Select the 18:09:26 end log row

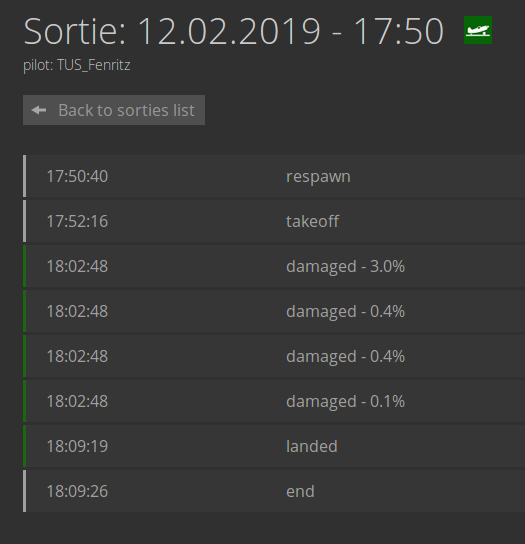pos(274,491)
